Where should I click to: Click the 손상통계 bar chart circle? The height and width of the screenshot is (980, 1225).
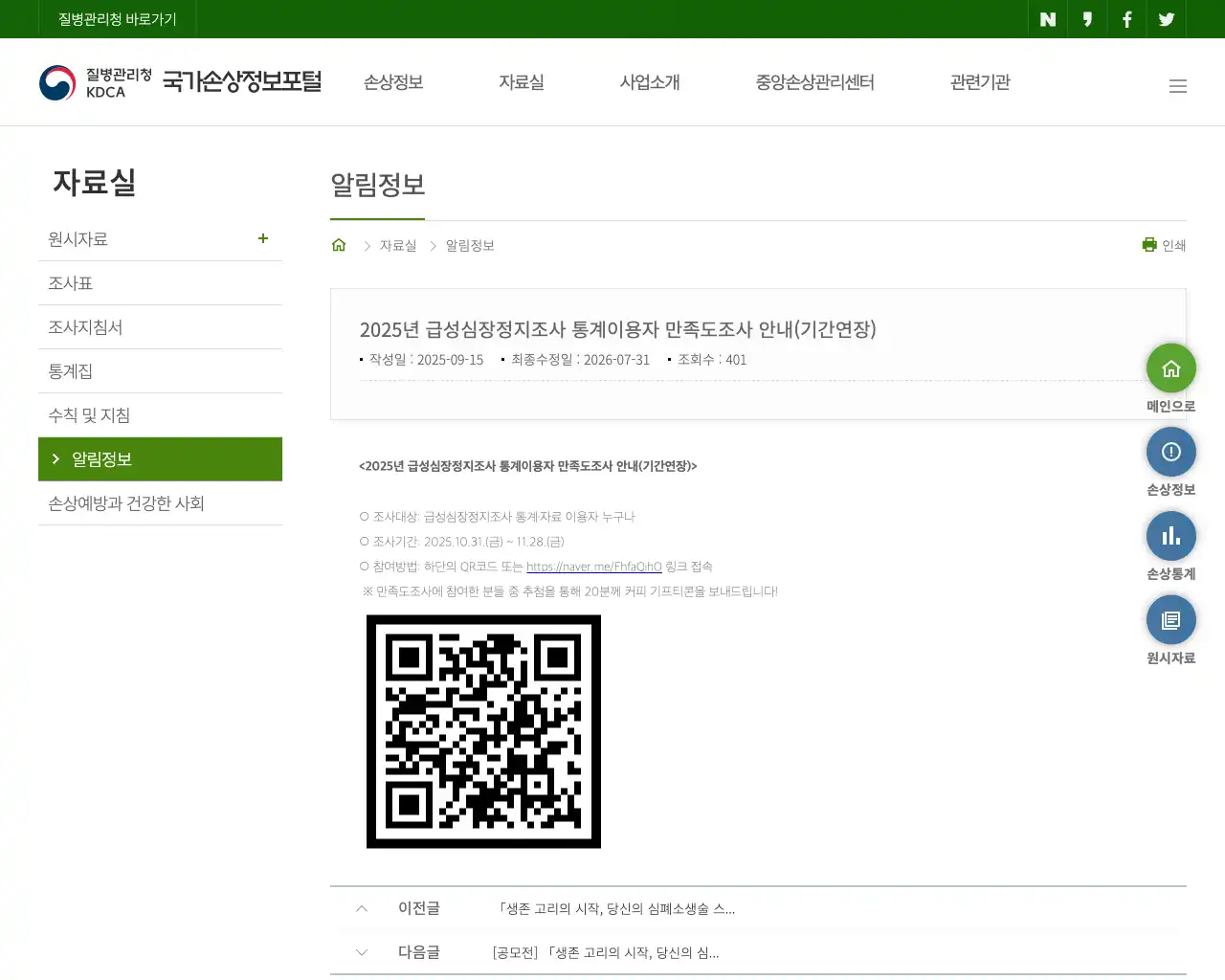pyautogui.click(x=1171, y=536)
